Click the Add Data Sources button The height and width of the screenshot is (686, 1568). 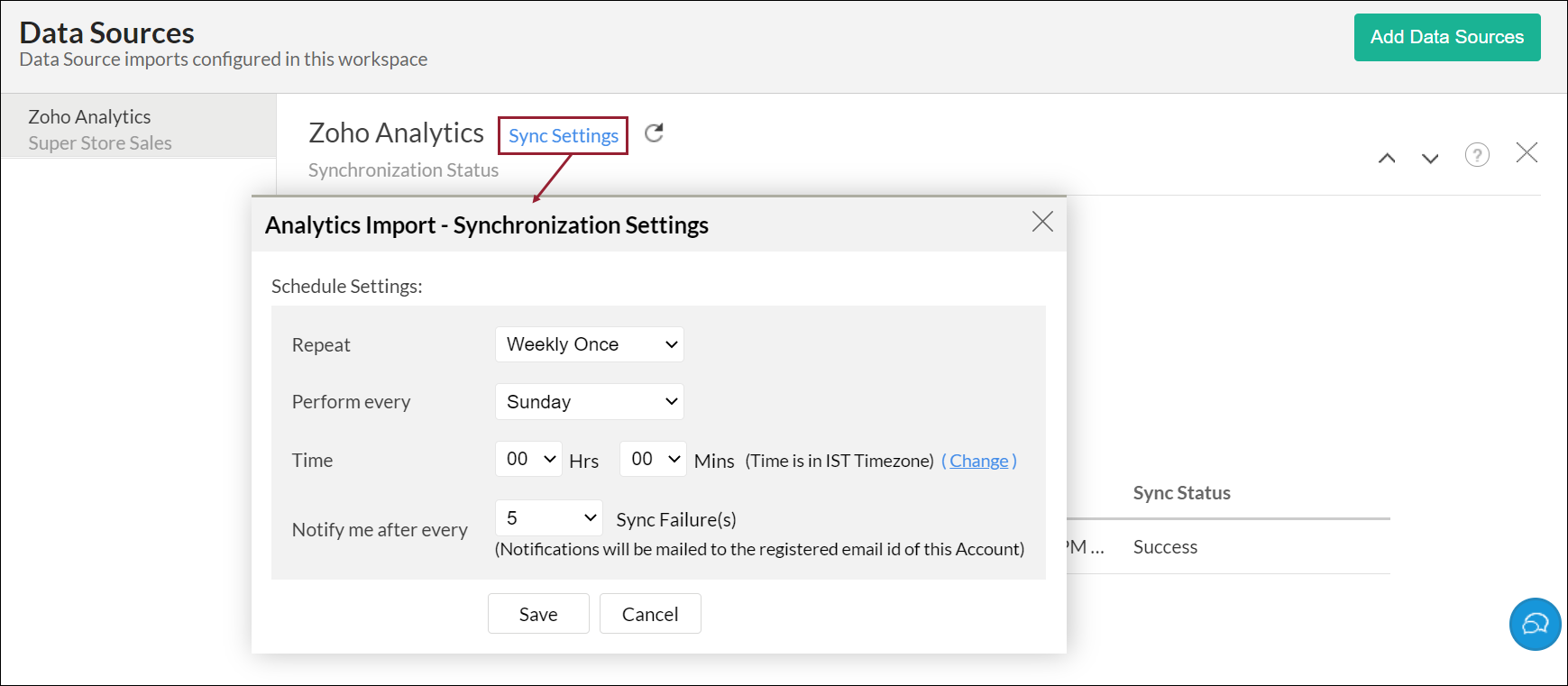pyautogui.click(x=1446, y=37)
